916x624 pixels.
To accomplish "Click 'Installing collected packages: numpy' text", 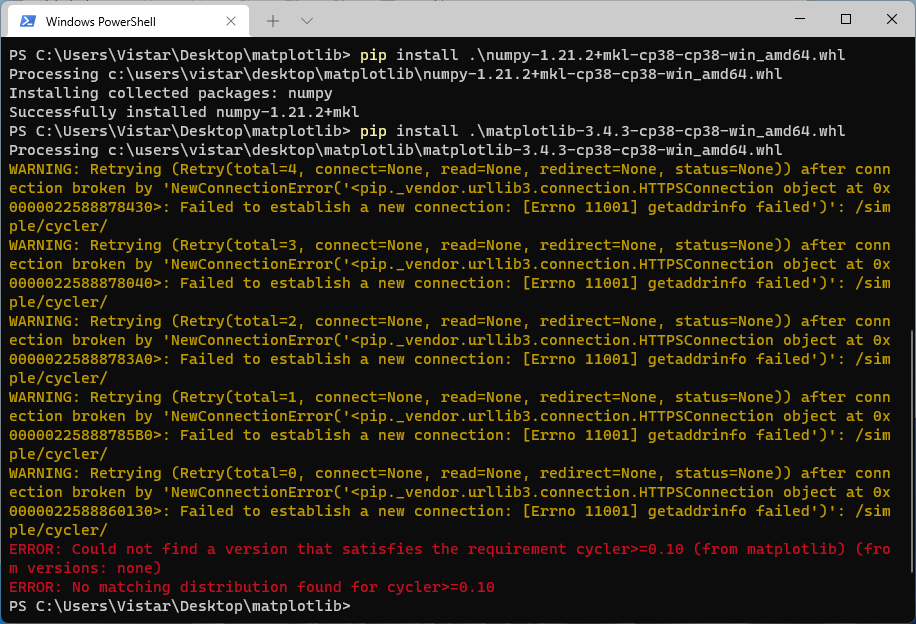I will pyautogui.click(x=171, y=93).
